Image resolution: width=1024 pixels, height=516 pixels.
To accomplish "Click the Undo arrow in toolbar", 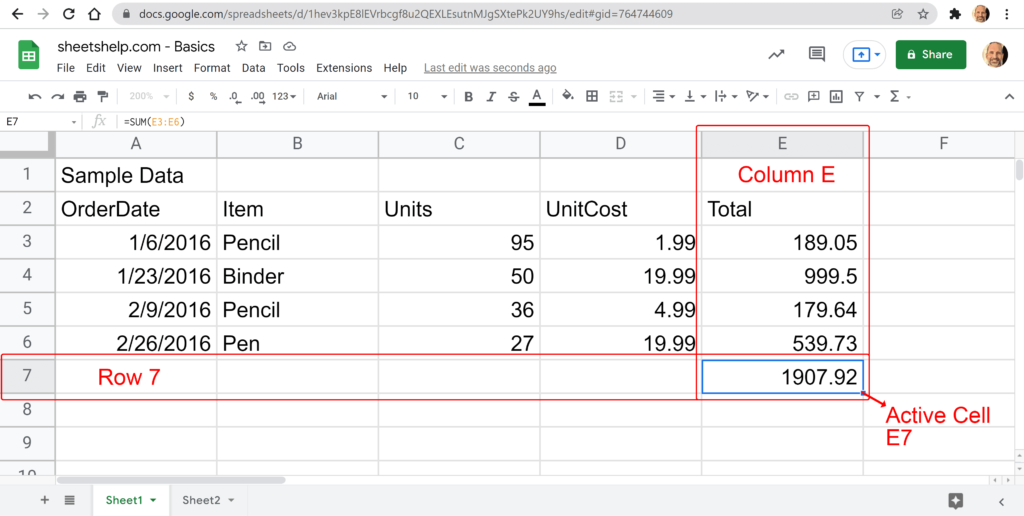I will click(x=34, y=97).
